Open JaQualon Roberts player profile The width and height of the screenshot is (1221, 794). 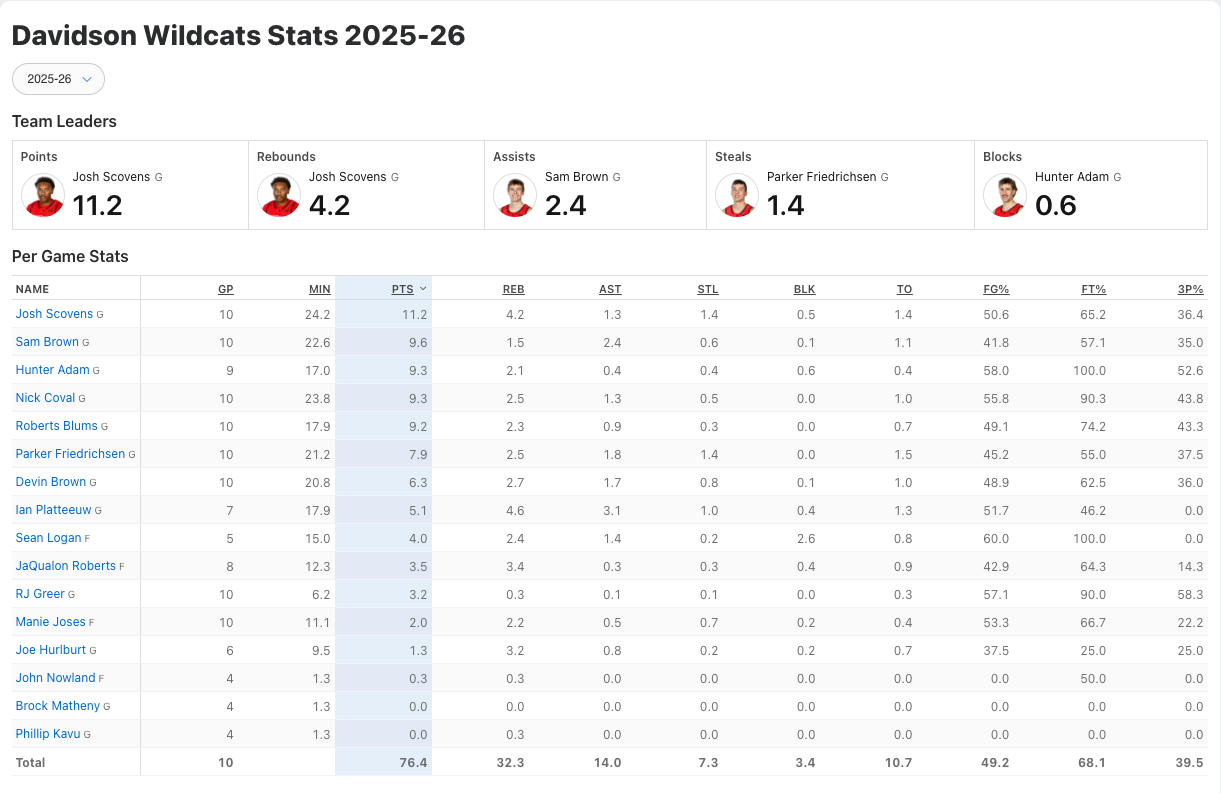click(x=65, y=566)
